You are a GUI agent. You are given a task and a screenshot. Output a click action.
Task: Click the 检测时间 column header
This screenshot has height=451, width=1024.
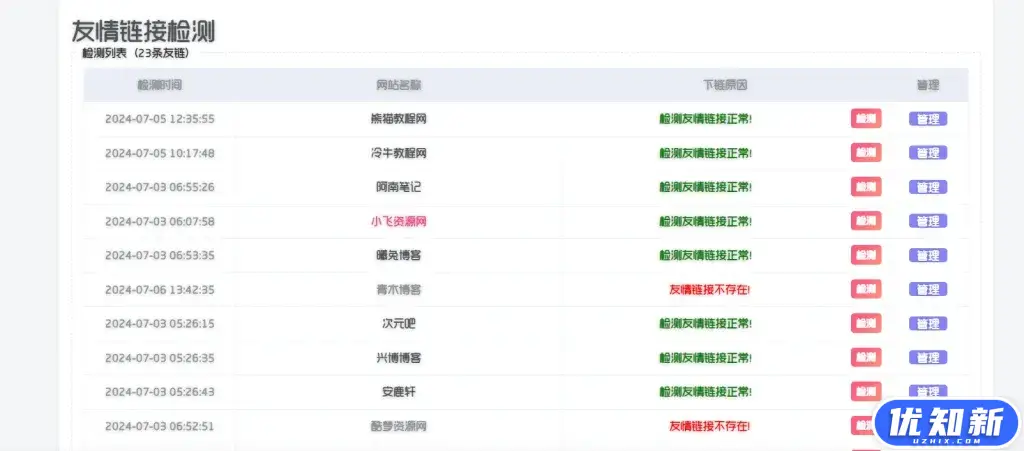(160, 85)
